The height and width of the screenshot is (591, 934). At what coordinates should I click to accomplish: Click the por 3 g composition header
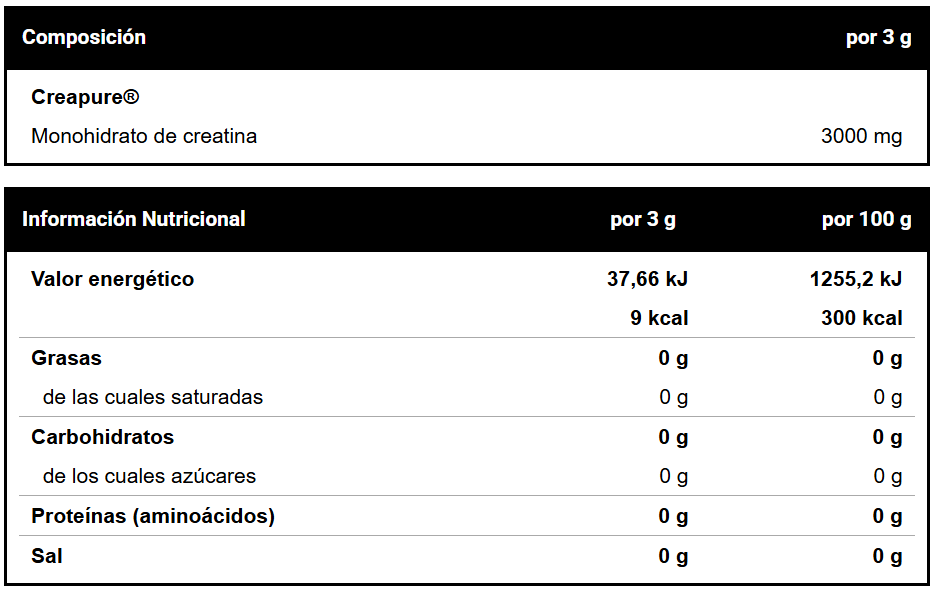coord(878,38)
